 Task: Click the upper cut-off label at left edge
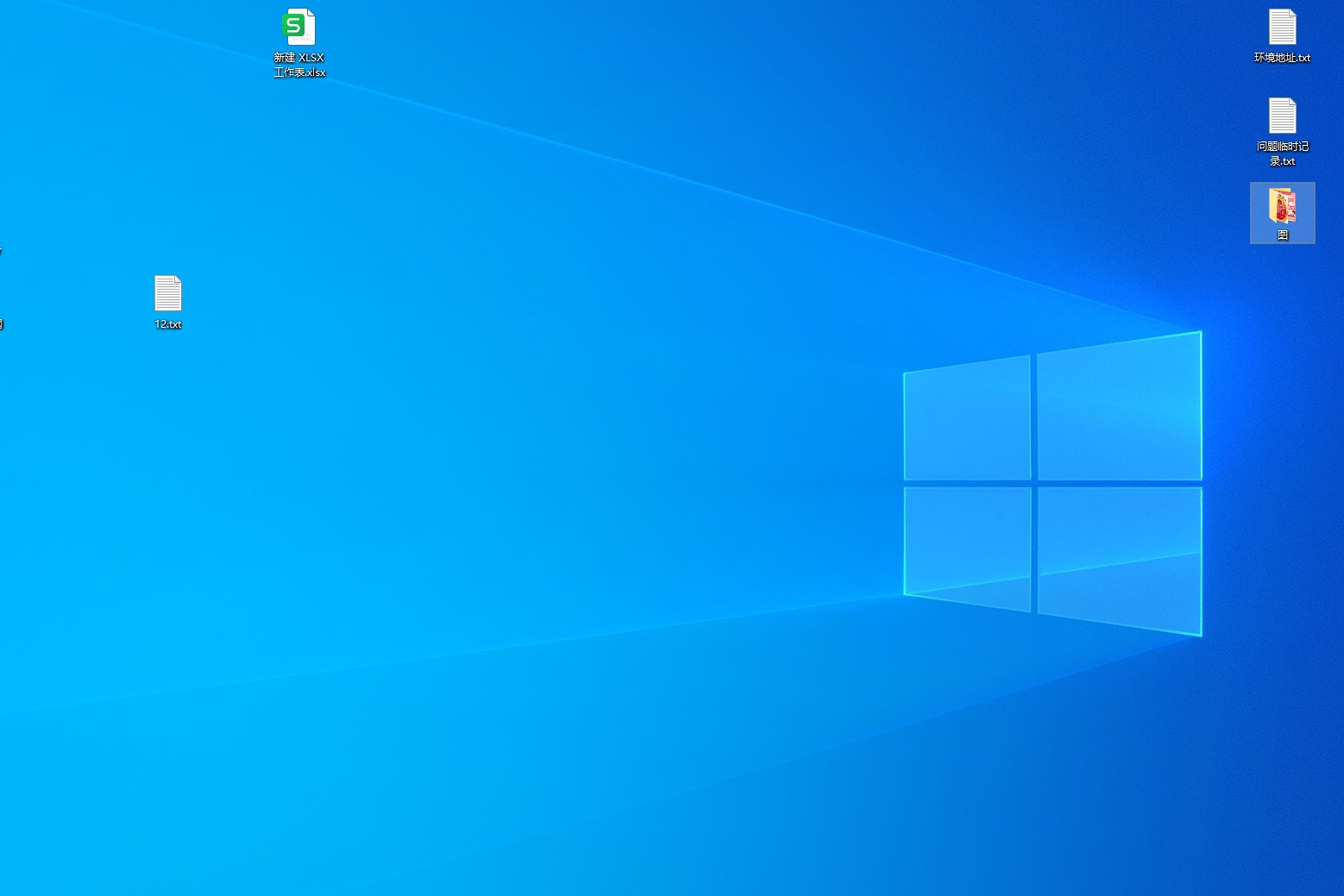(x=1, y=252)
